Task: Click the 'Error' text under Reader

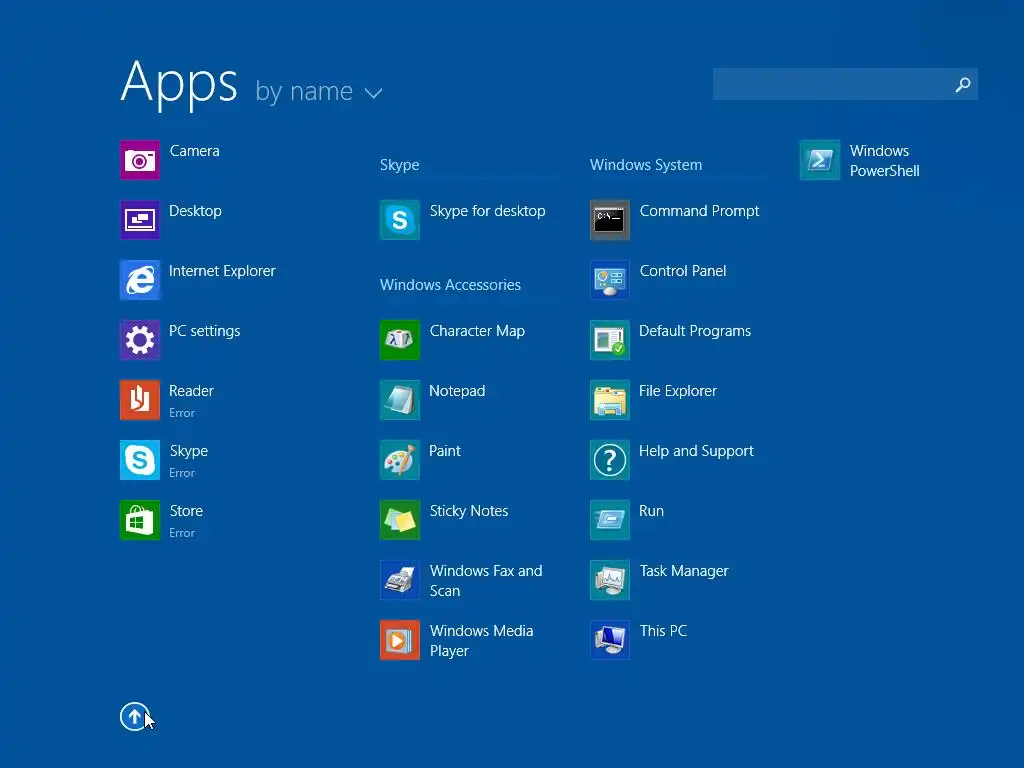Action: pos(182,413)
